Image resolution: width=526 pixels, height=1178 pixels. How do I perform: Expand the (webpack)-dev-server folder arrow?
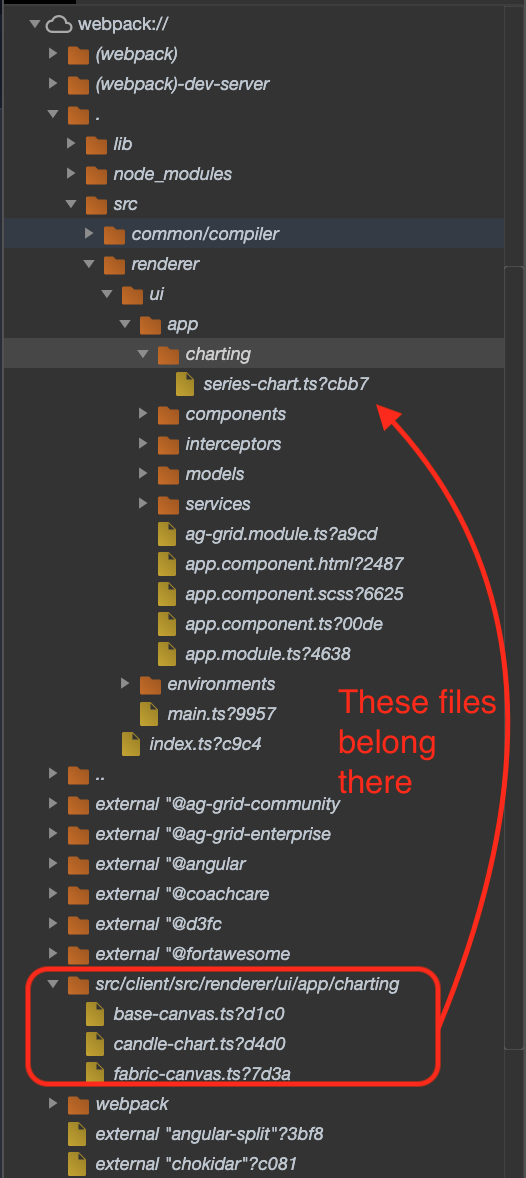53,83
